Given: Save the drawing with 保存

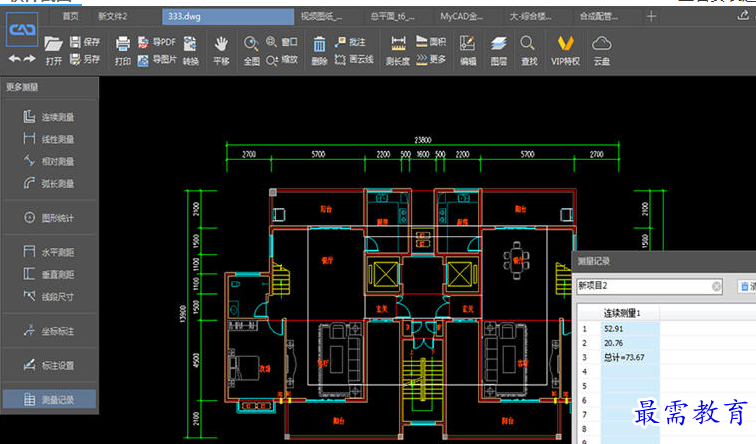Looking at the screenshot, I should point(85,42).
